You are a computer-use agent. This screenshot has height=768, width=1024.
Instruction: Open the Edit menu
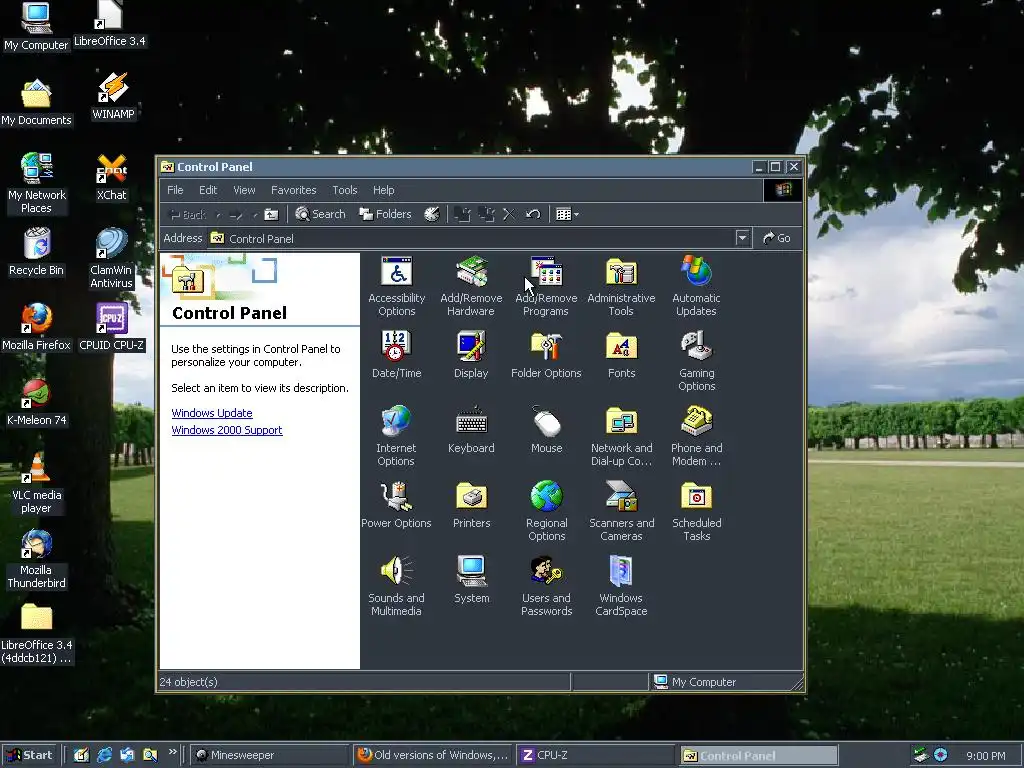pyautogui.click(x=208, y=190)
